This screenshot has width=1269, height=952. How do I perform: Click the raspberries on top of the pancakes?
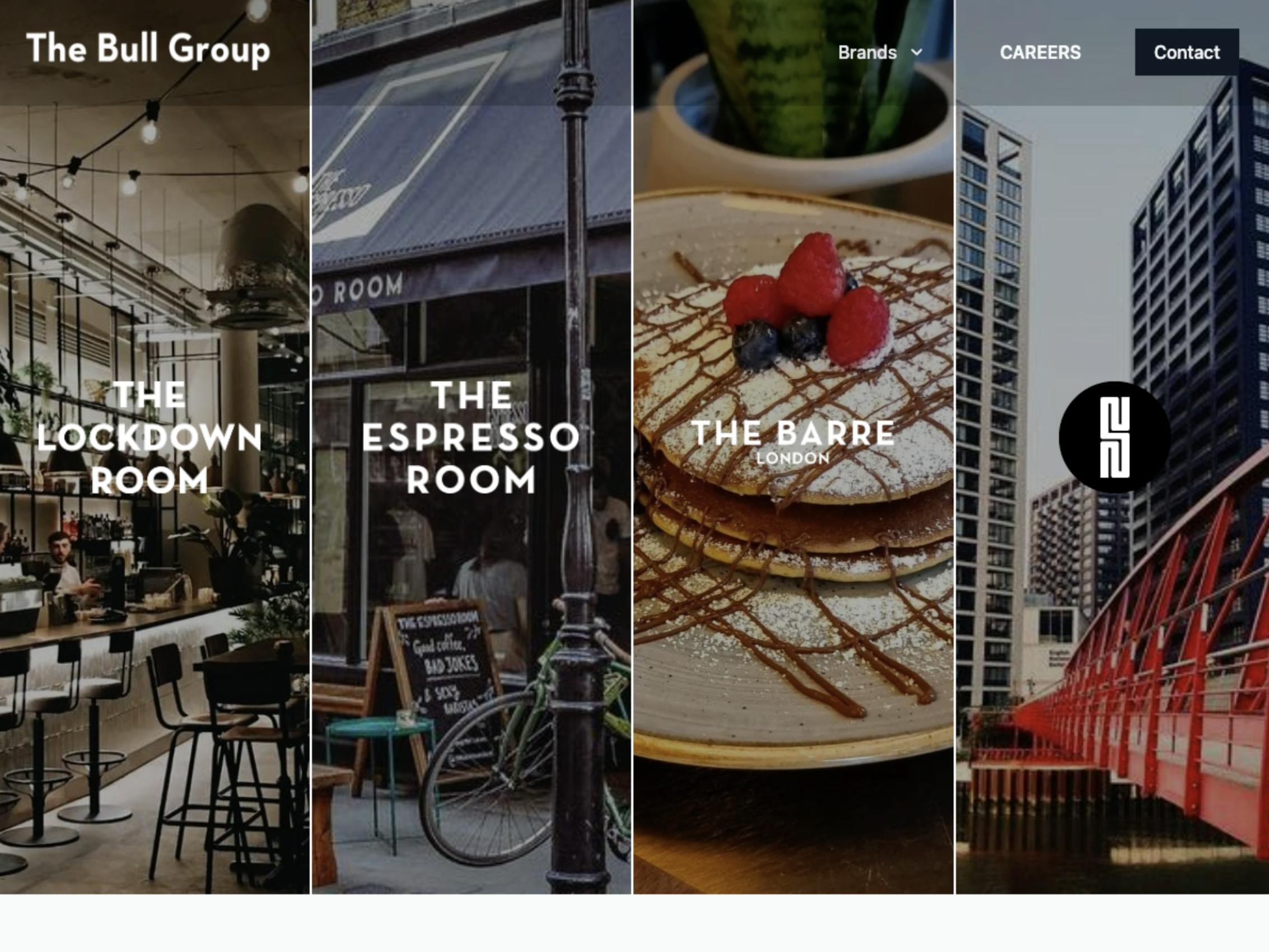pyautogui.click(x=809, y=298)
